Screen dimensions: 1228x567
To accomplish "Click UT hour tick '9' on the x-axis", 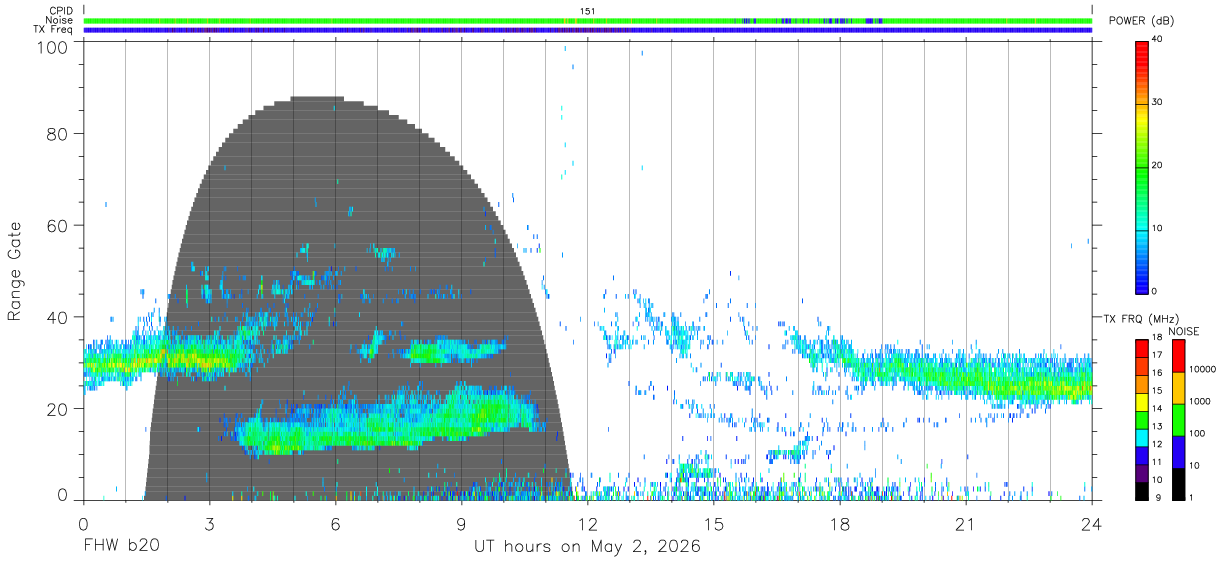I will pyautogui.click(x=461, y=524).
